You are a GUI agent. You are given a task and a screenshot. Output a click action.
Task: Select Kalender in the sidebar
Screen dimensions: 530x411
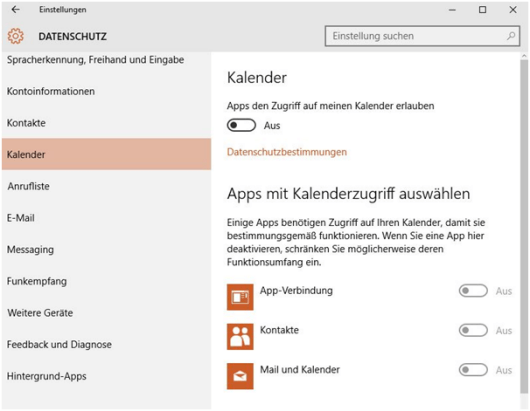click(106, 154)
